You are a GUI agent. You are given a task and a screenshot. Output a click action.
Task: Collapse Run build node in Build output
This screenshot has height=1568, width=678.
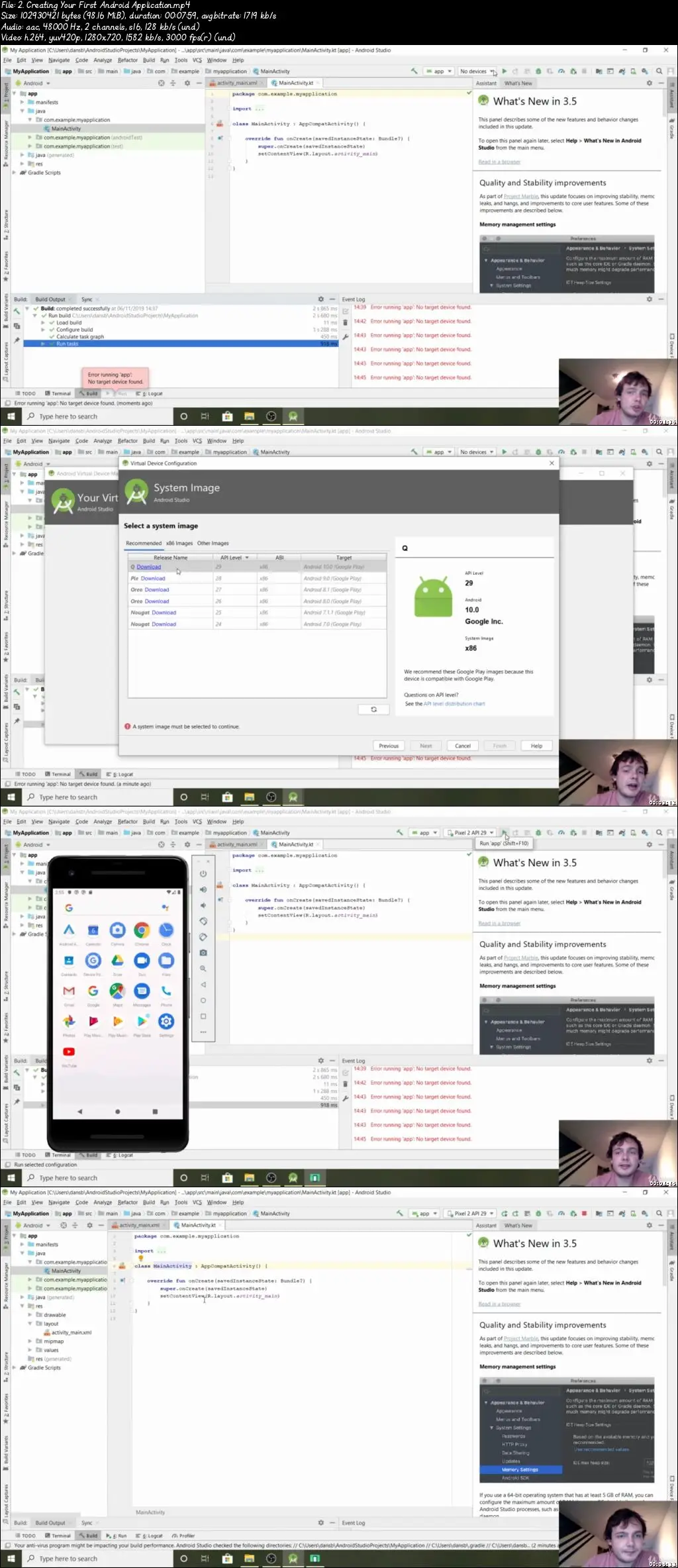tap(36, 316)
